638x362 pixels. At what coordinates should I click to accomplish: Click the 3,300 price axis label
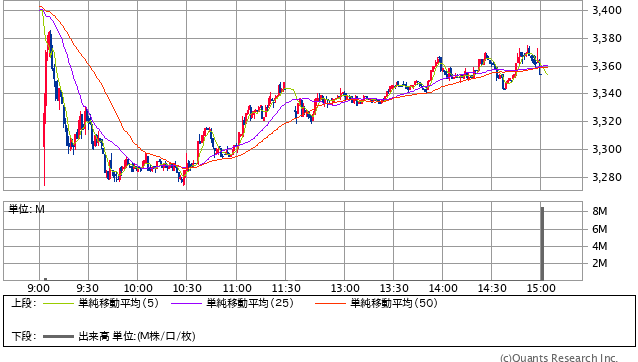click(607, 149)
